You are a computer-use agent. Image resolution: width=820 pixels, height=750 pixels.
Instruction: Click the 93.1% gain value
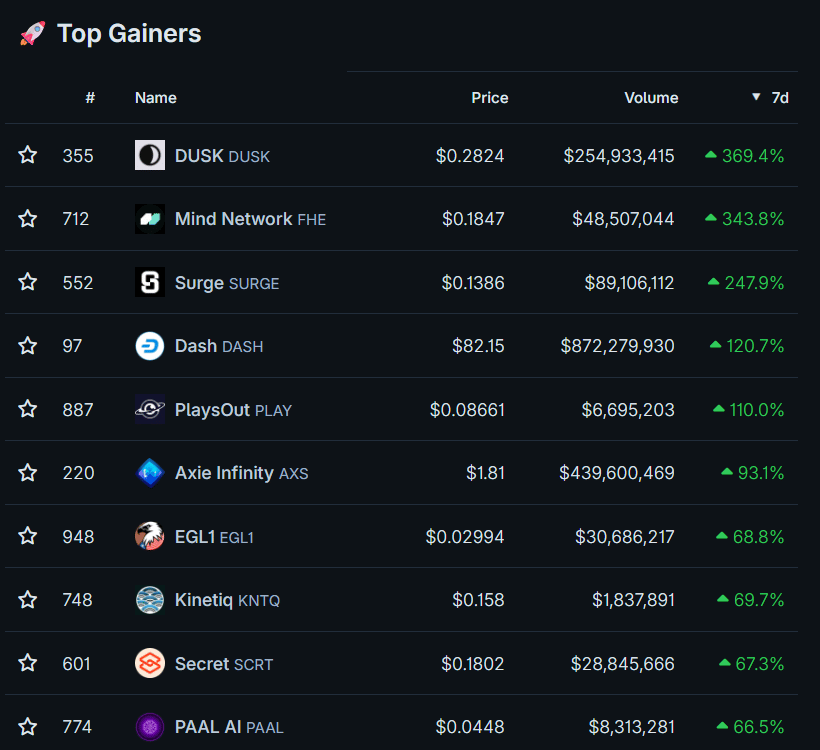pyautogui.click(x=760, y=473)
